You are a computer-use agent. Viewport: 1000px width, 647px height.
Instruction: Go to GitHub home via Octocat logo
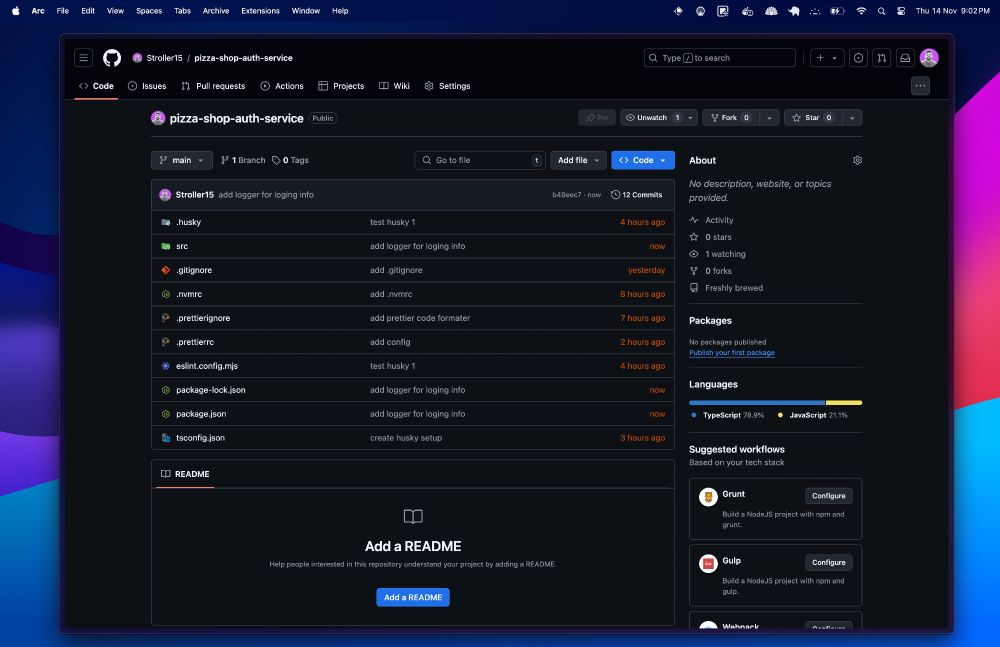pos(112,58)
